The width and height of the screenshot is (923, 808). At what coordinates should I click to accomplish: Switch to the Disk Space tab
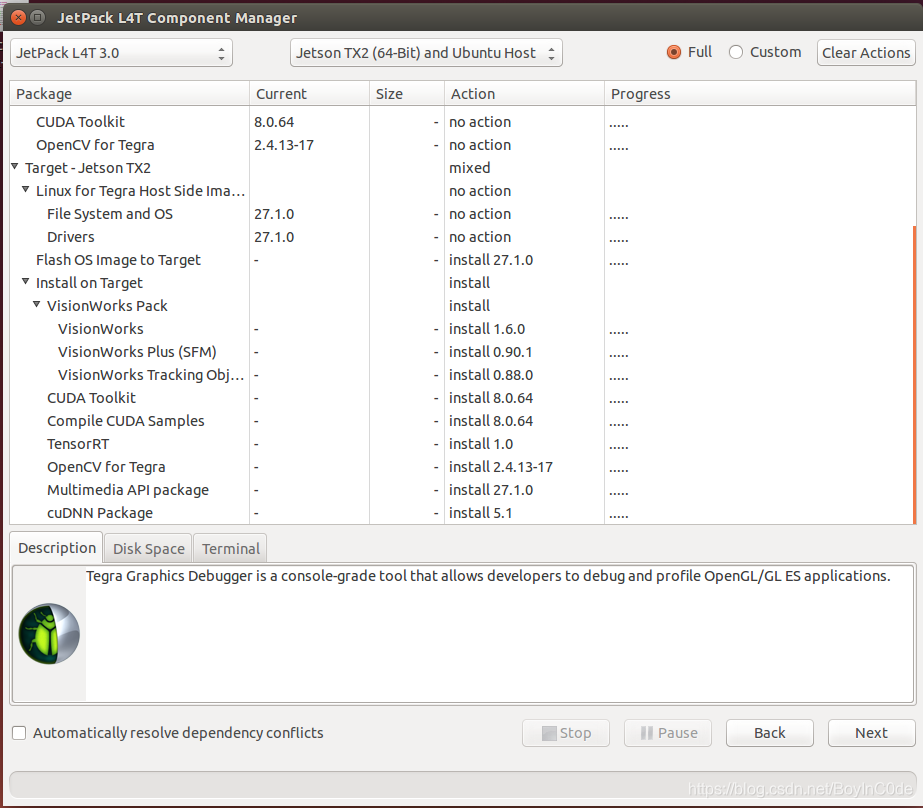(148, 548)
